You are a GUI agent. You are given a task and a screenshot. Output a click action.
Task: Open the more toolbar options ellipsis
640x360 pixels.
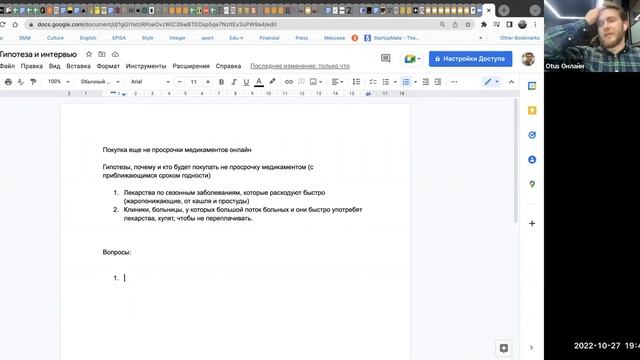(454, 82)
